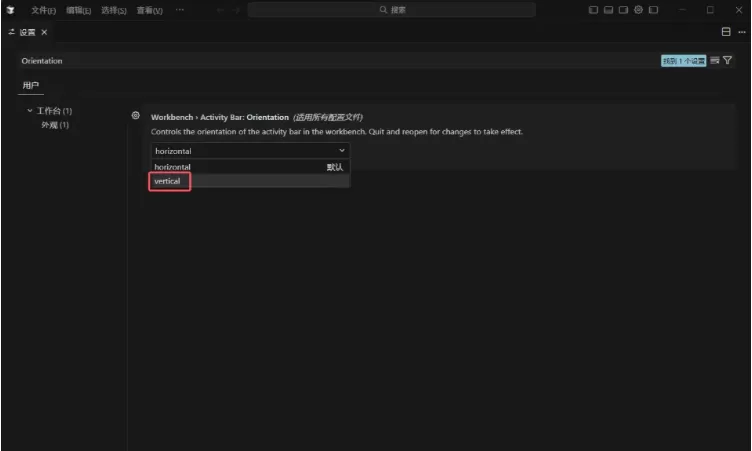Clear settings search input icon
The width and height of the screenshot is (752, 451).
point(715,61)
